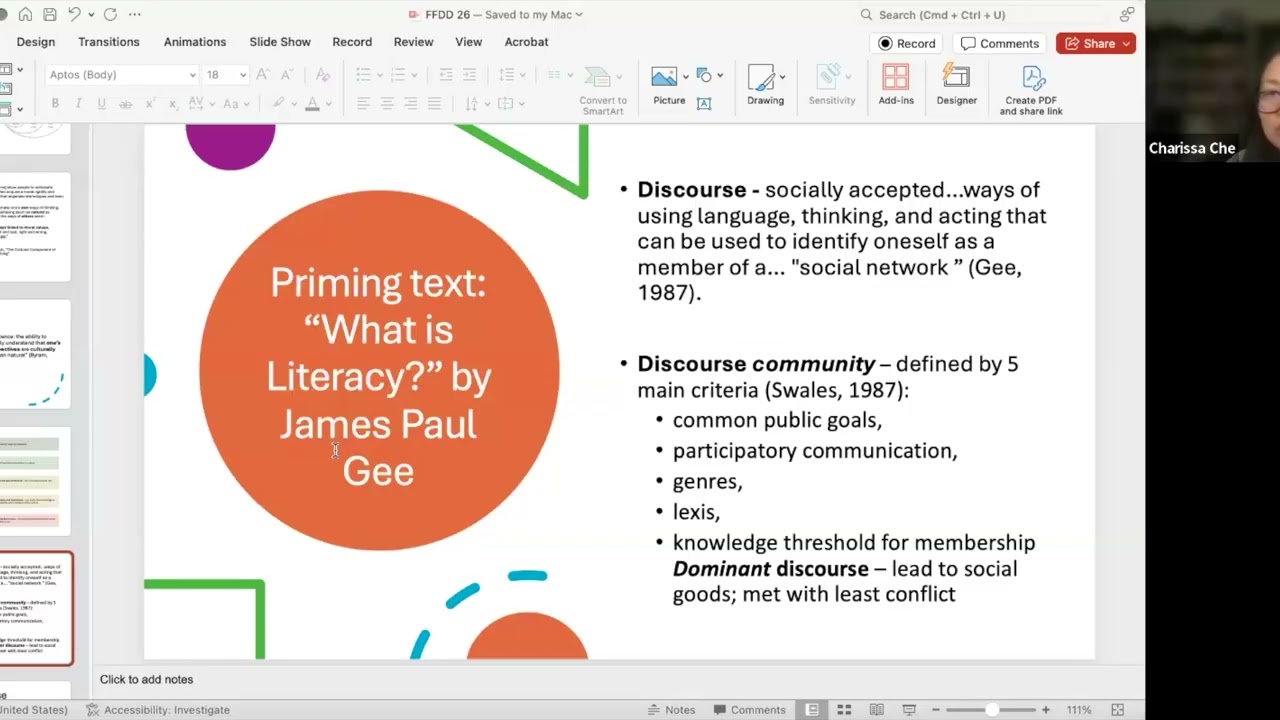Center the text
Image resolution: width=1280 pixels, height=720 pixels.
[387, 104]
